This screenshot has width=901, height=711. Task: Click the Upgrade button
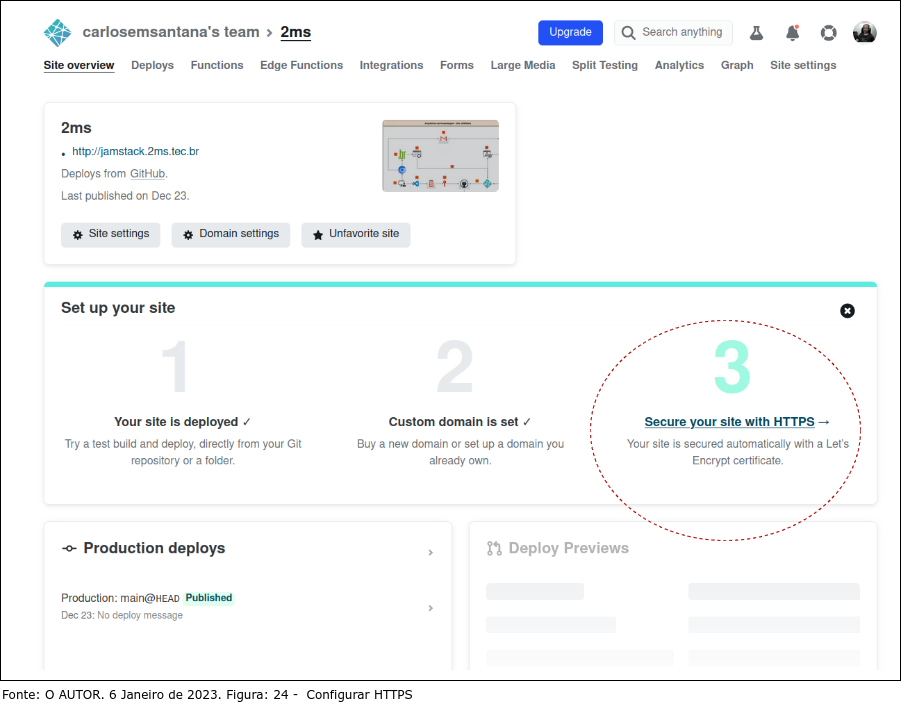pyautogui.click(x=570, y=33)
